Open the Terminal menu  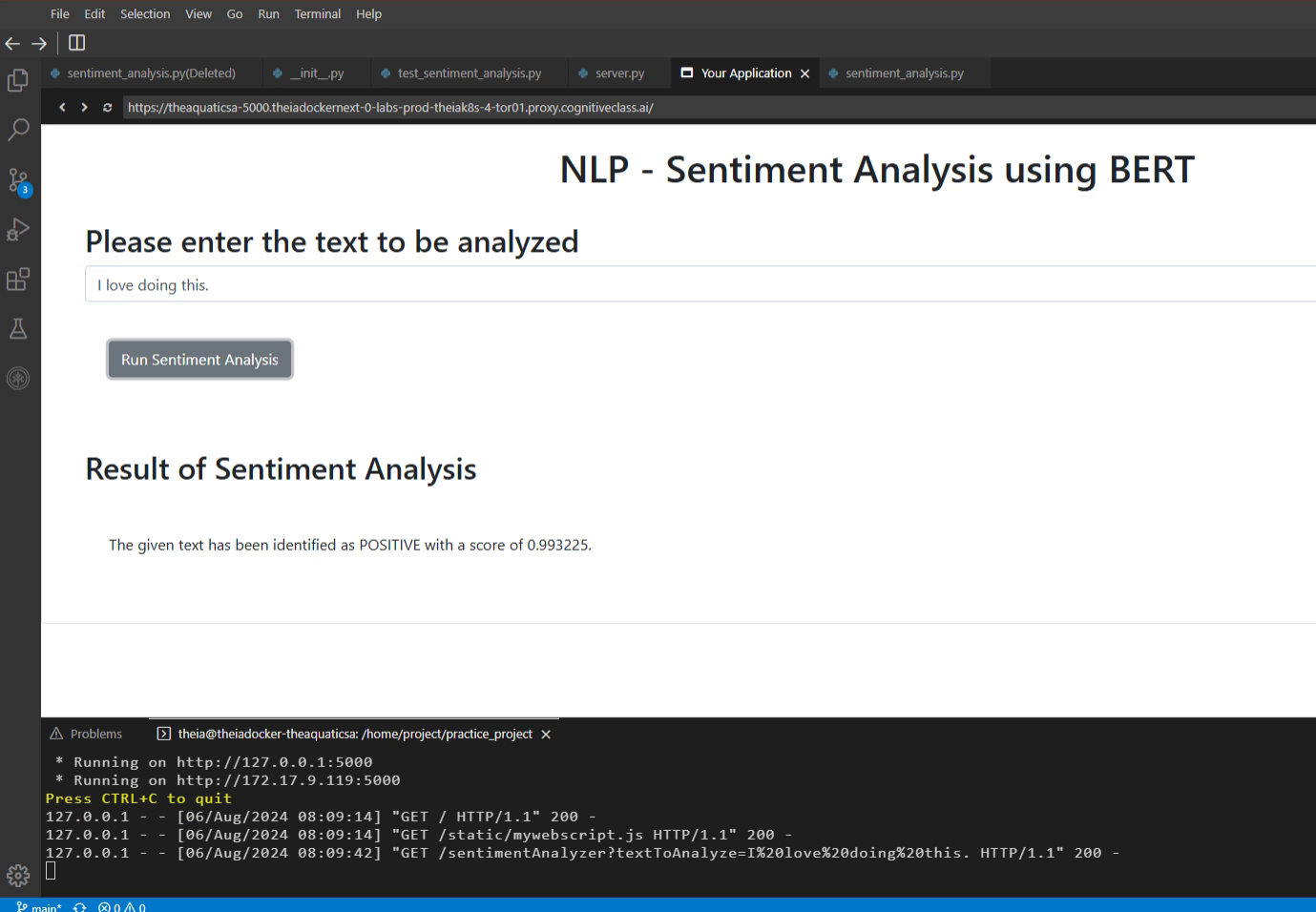[x=317, y=14]
